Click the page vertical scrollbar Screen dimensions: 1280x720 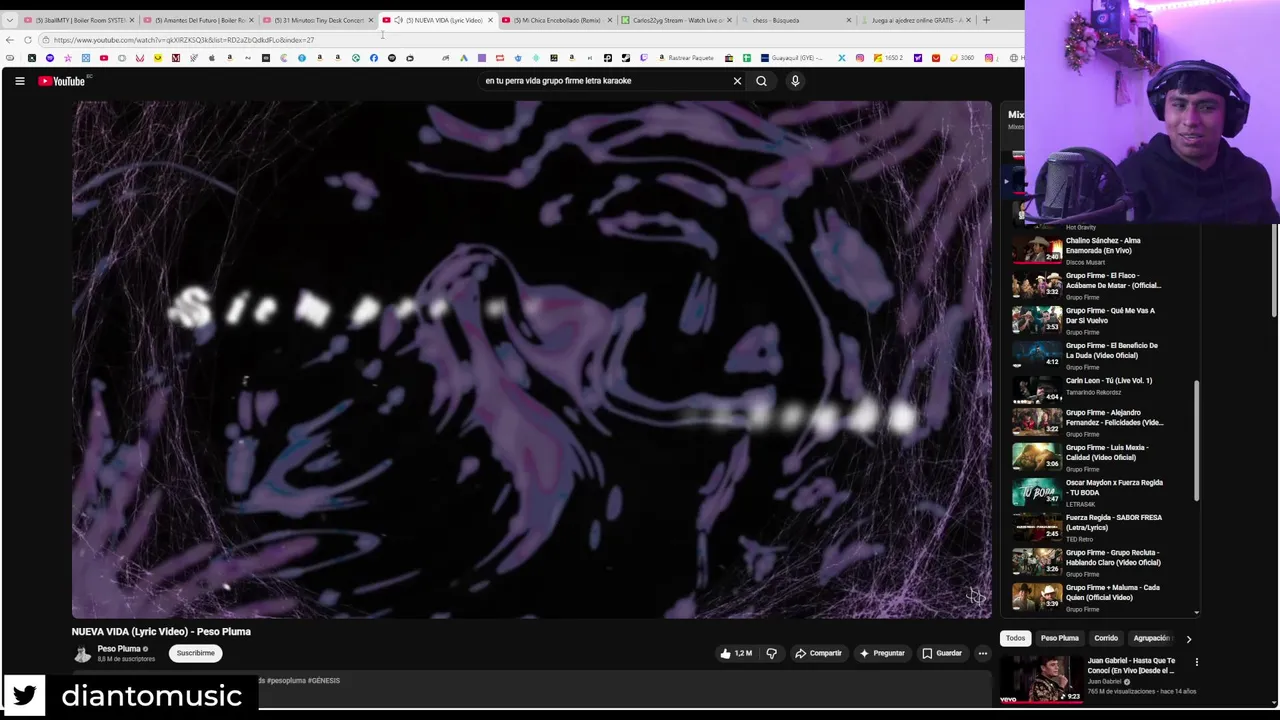(1275, 270)
